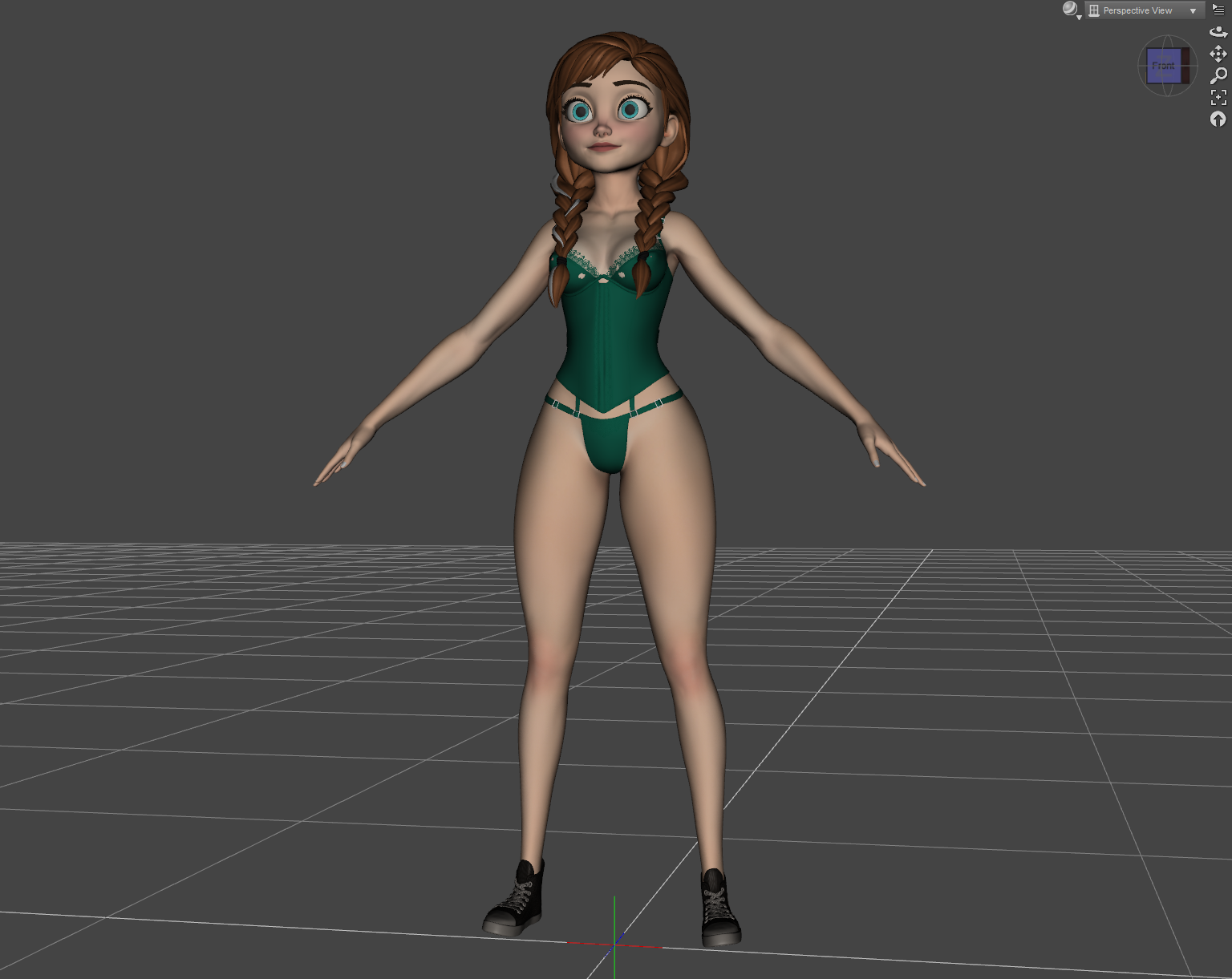This screenshot has height=979, width=1232.
Task: Select the pan camera arrows tool
Action: pos(1218,54)
